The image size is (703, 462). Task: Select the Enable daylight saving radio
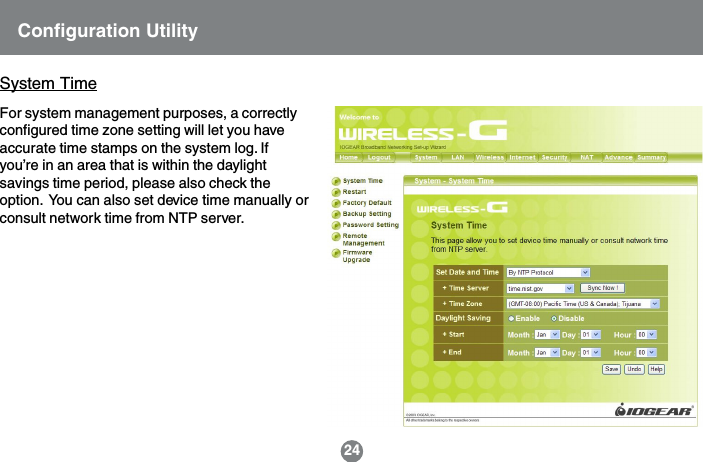pyautogui.click(x=511, y=318)
